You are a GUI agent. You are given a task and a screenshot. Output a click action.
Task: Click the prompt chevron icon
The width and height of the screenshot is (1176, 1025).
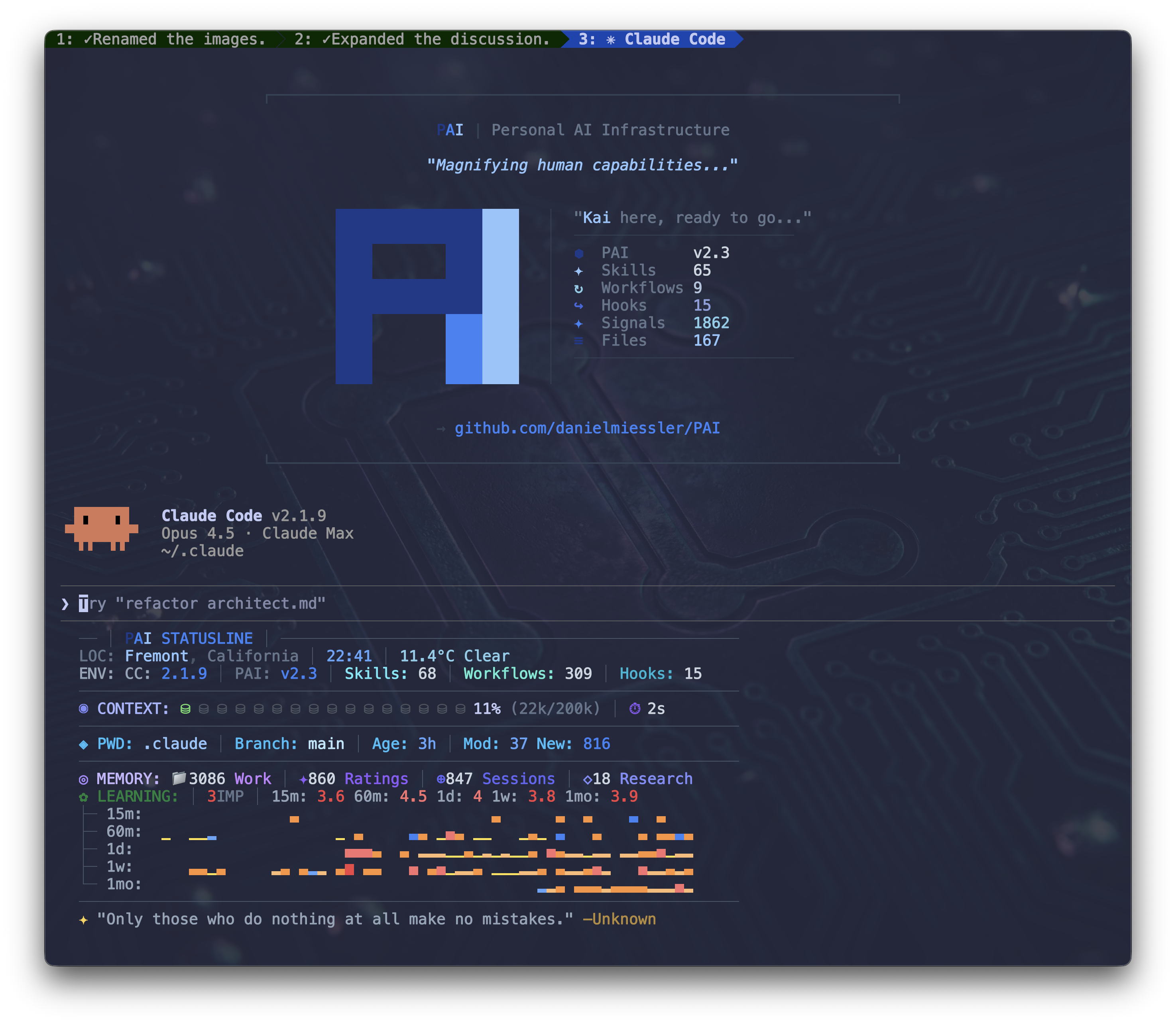point(65,604)
